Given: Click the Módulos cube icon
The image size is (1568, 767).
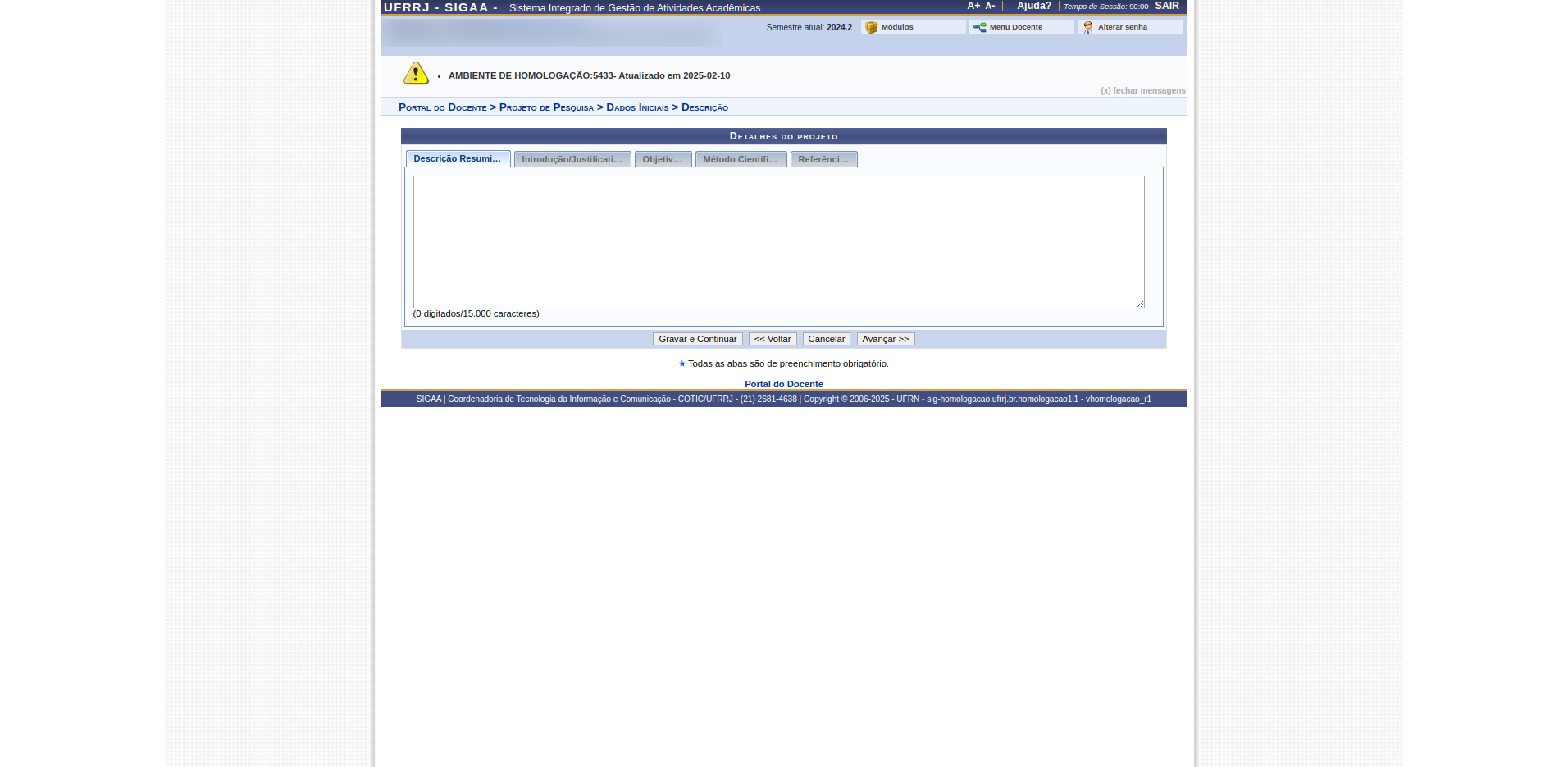Looking at the screenshot, I should (x=871, y=27).
